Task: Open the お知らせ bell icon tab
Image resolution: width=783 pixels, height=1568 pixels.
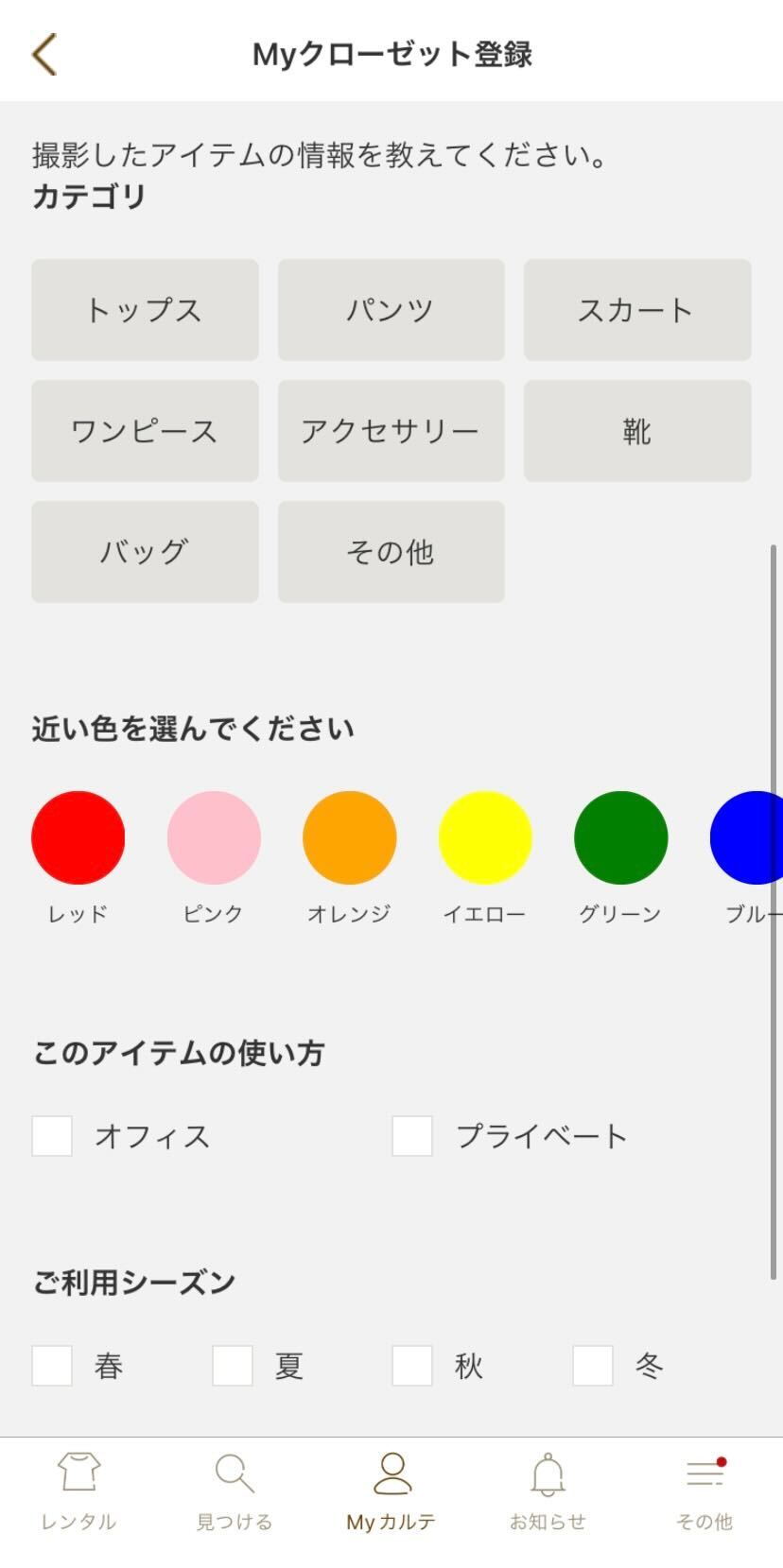Action: [548, 1489]
